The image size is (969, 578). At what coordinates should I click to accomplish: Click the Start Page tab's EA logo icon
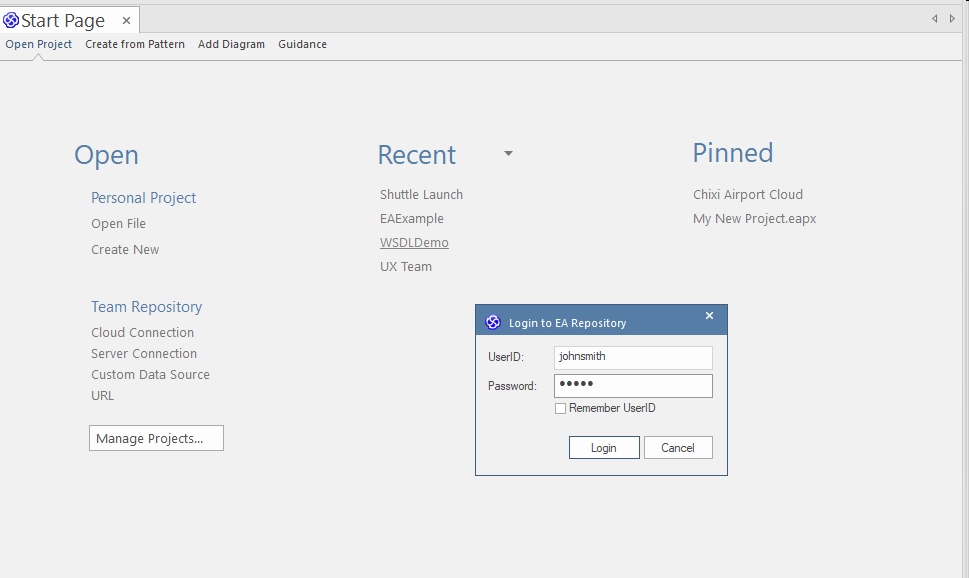(11, 20)
